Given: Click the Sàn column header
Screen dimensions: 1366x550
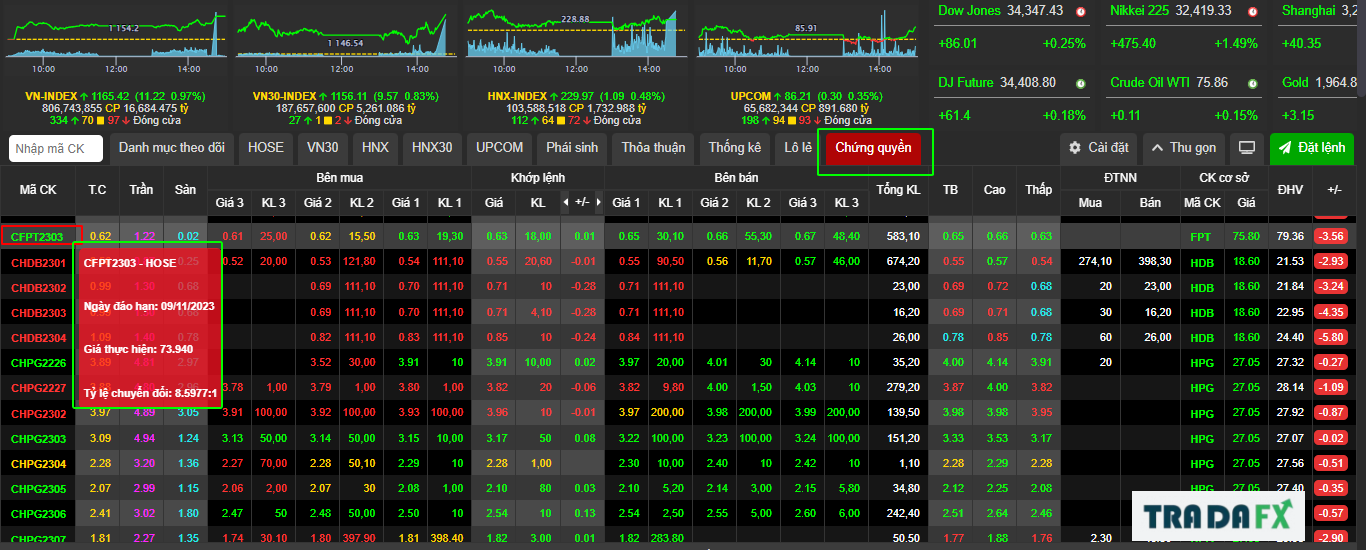Looking at the screenshot, I should coord(185,189).
